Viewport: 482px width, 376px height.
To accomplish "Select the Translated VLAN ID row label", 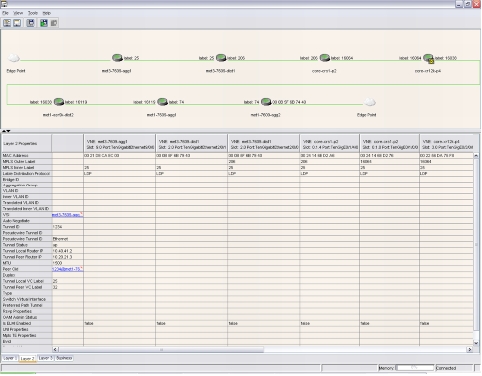I will tap(26, 203).
